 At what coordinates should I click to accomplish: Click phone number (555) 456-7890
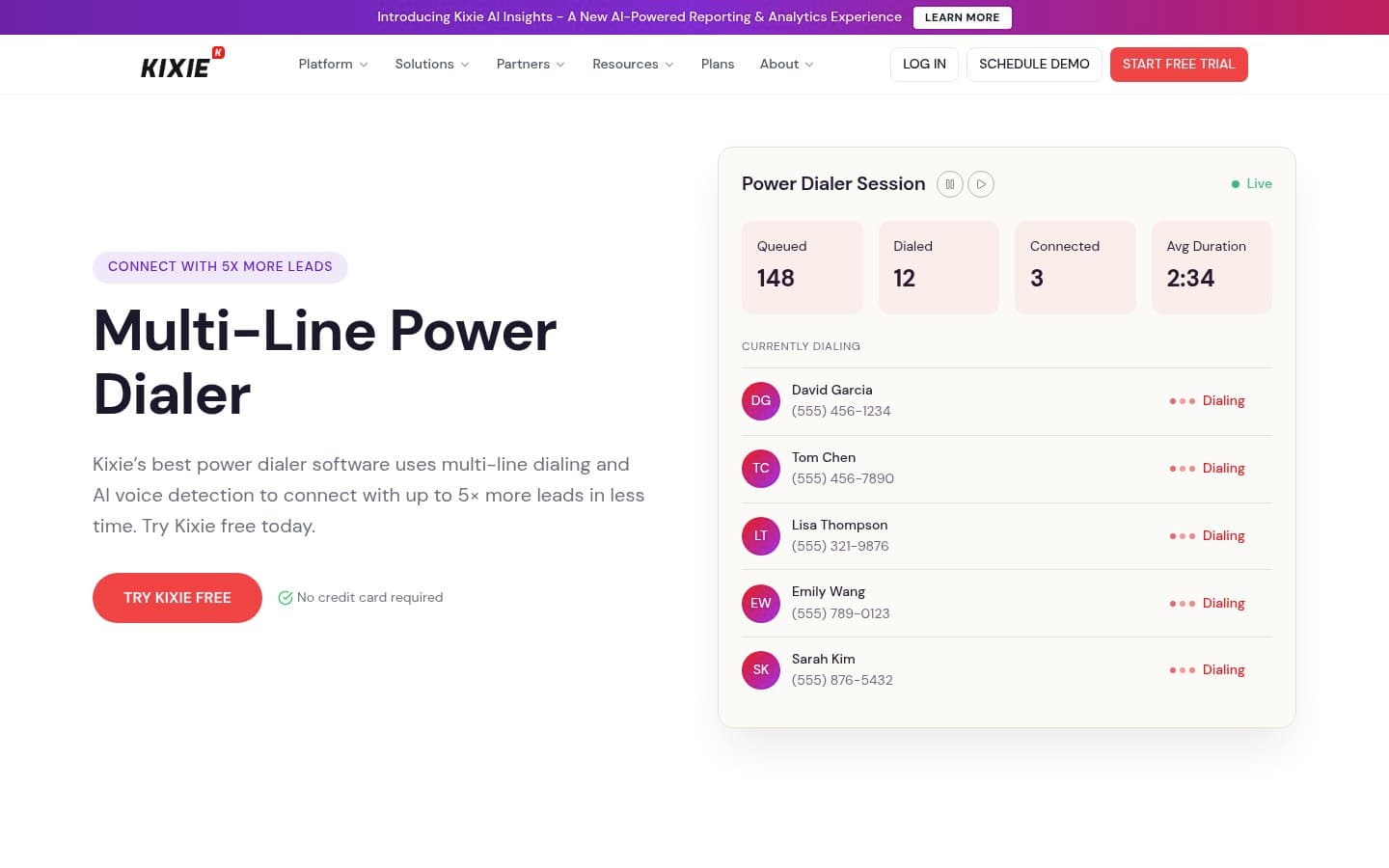pyautogui.click(x=843, y=479)
